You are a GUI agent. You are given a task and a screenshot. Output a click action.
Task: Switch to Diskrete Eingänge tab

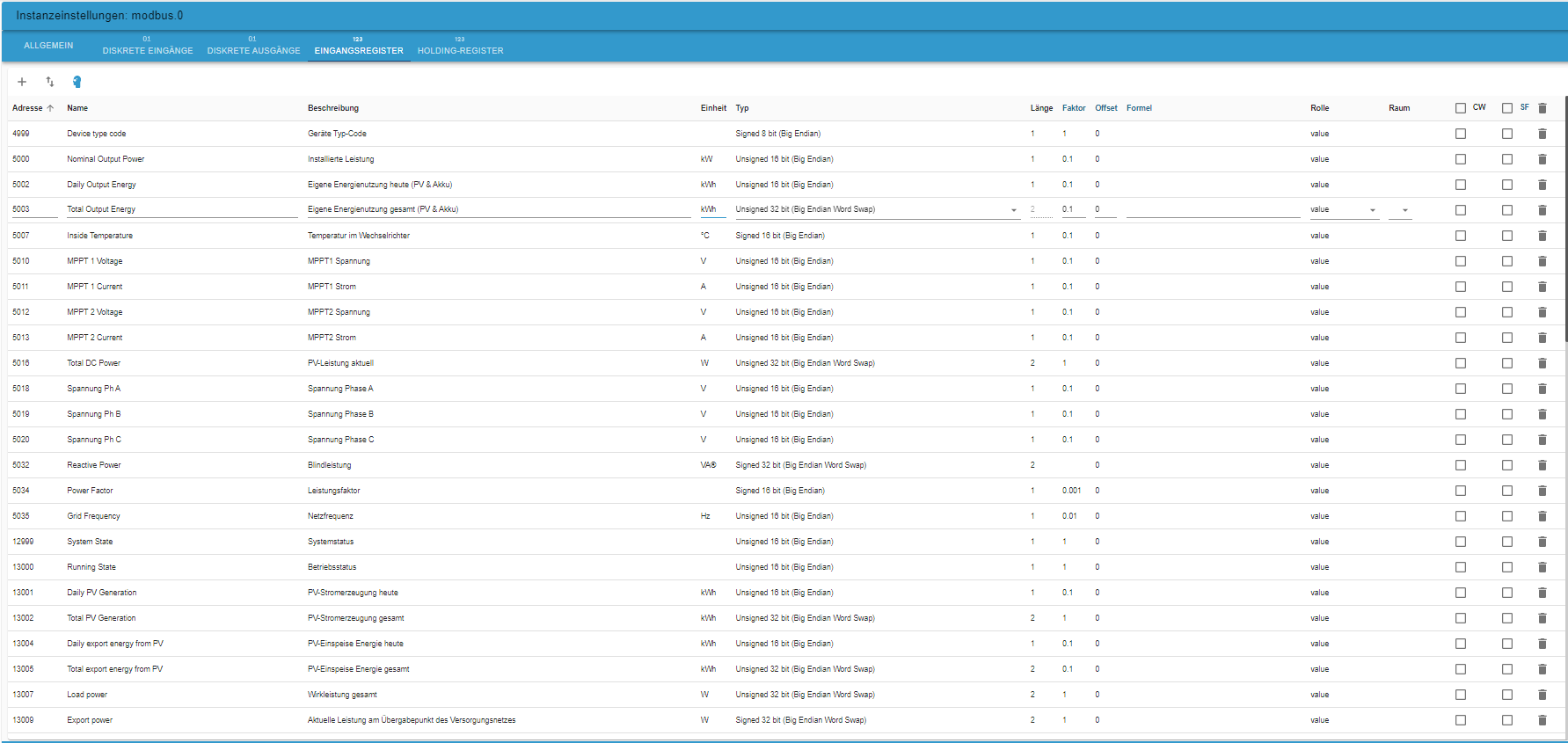pos(148,46)
